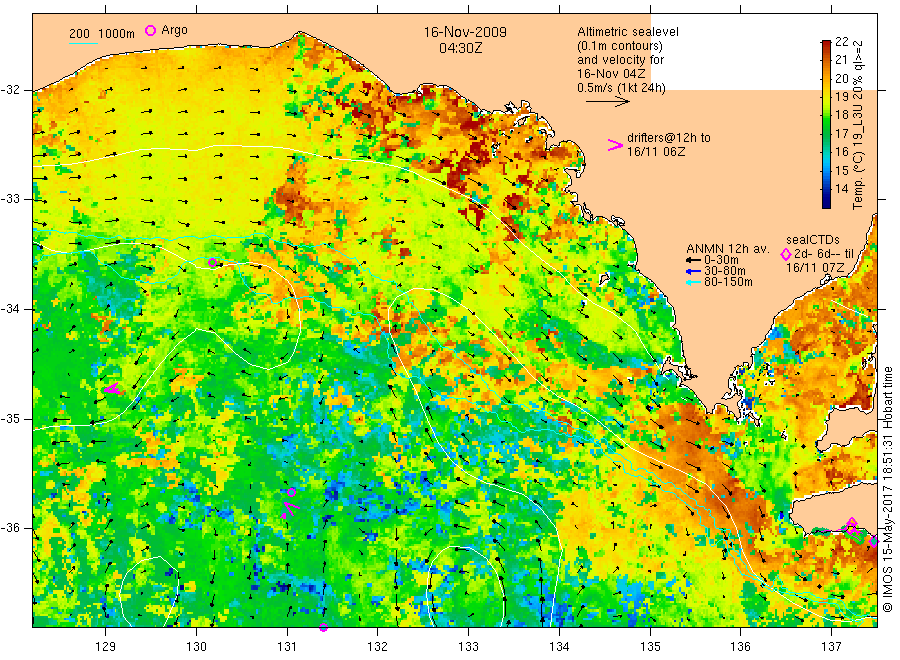Click the '16/11 06Z' drifters time text
Image resolution: width=900 pixels, height=660 pixels.
point(655,152)
